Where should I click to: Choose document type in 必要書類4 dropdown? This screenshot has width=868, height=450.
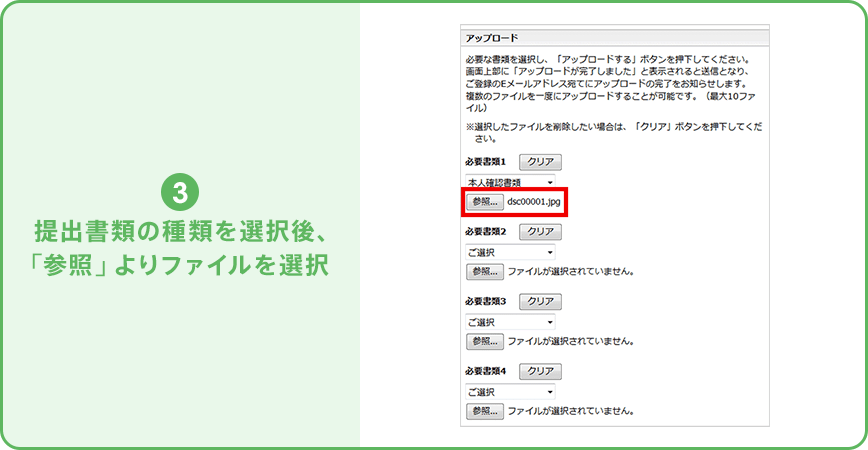coord(510,392)
